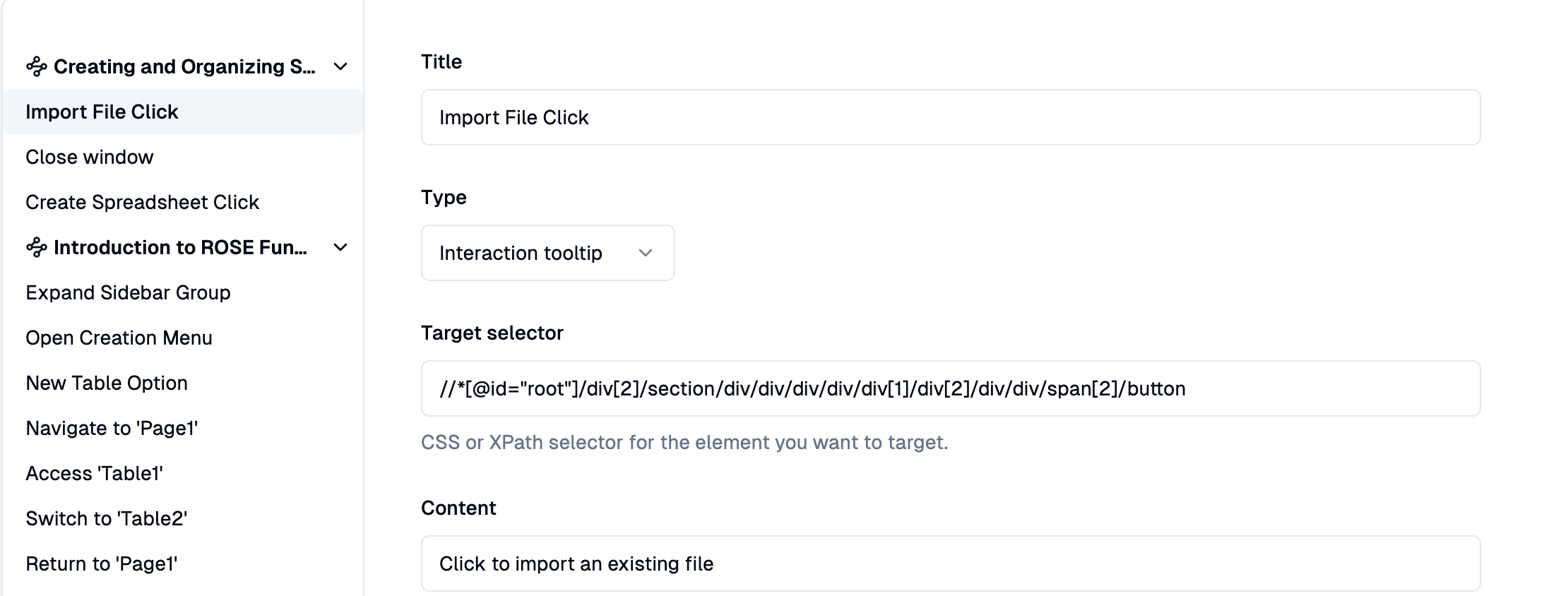The width and height of the screenshot is (1568, 596).
Task: Select the Switch to 'Table2' step
Action: [x=183, y=518]
